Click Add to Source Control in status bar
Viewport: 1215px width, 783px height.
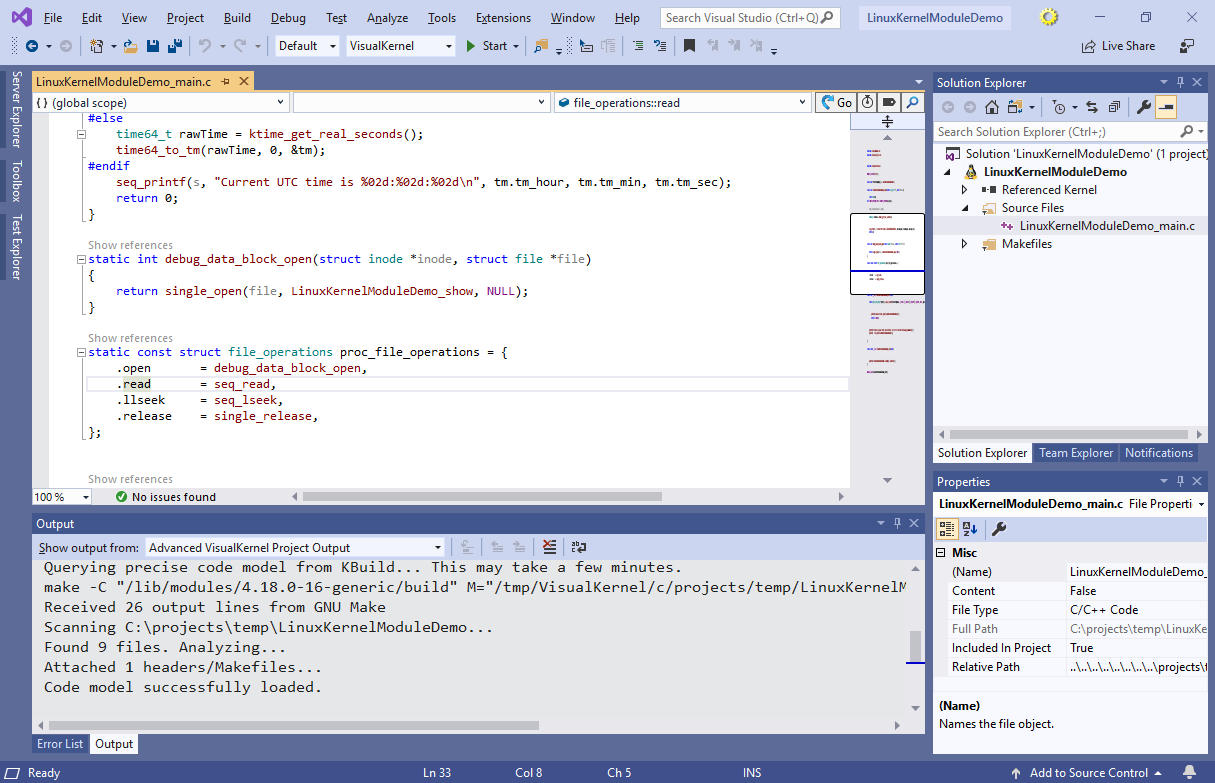click(1087, 773)
